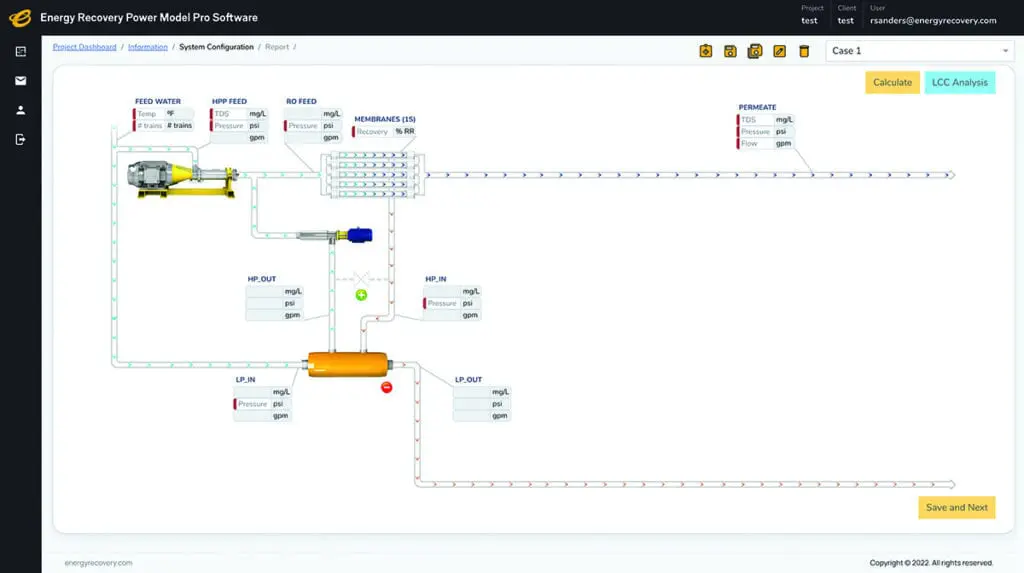Screen dimensions: 1024x573
Task: Click the edit case pencil icon
Action: tap(779, 51)
